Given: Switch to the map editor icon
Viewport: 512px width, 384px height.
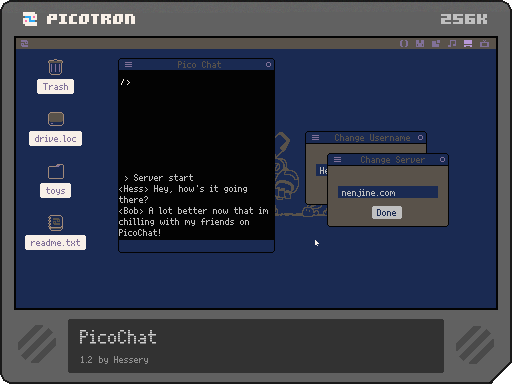Looking at the screenshot, I should pos(436,44).
